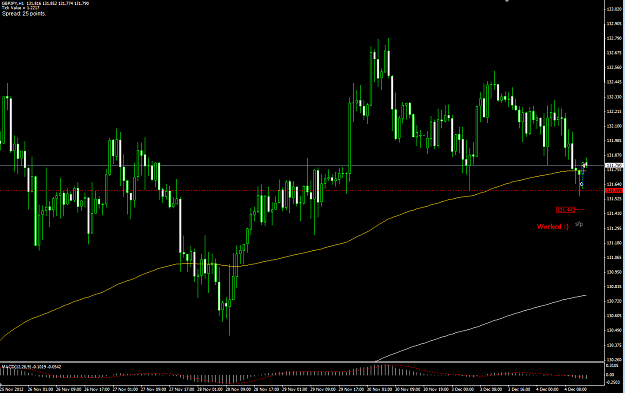Screen dimensions: 625x393
Task: Click the chart shift triangle at the chart top
Action: [507, 1]
